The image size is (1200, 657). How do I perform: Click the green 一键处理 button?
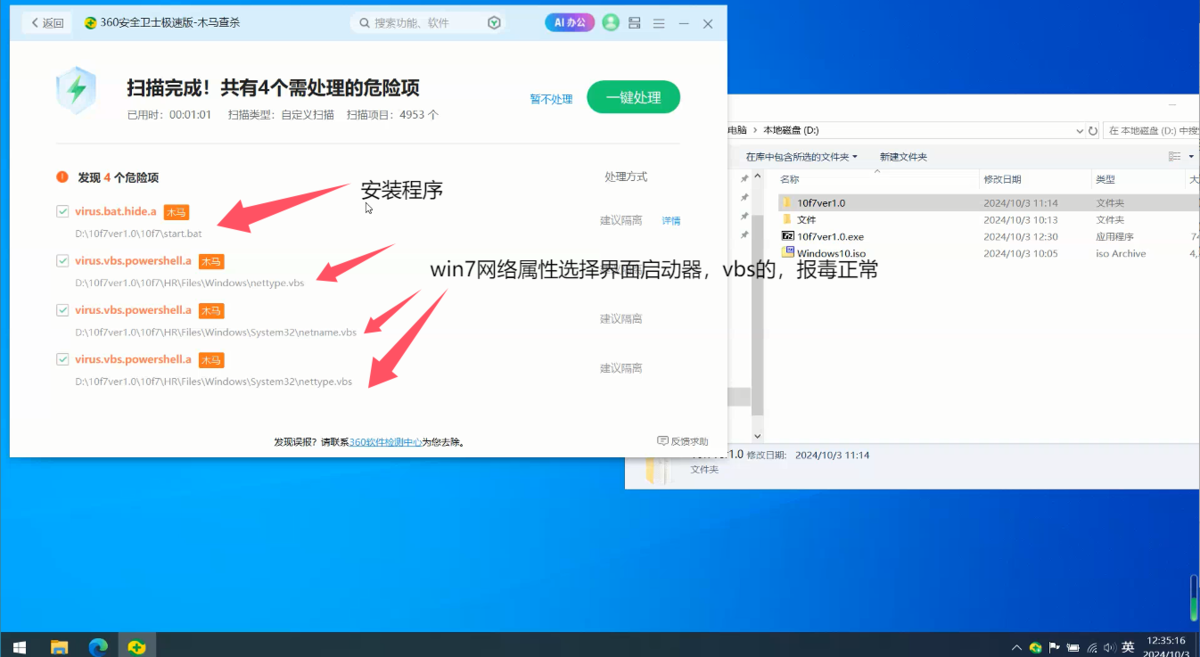[x=633, y=97]
